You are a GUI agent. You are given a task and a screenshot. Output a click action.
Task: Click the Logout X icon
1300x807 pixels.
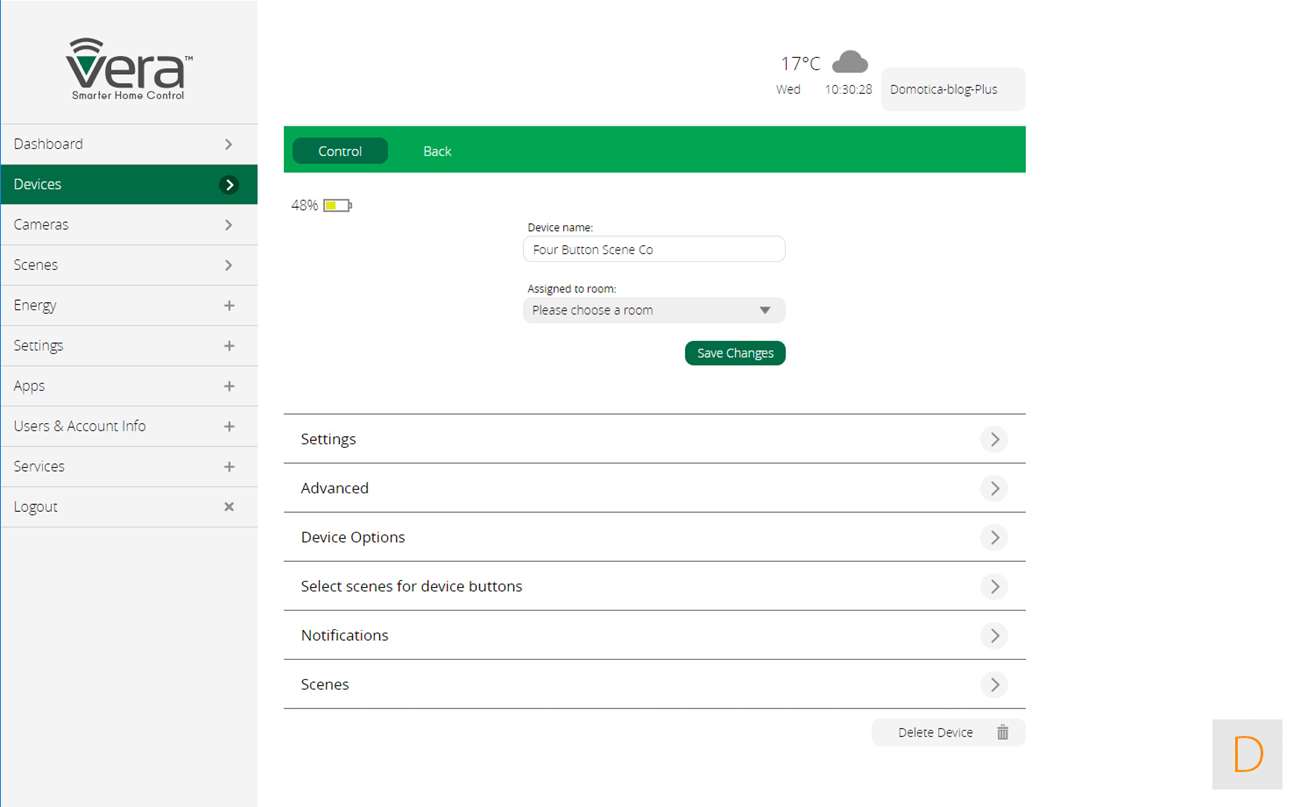click(x=229, y=507)
